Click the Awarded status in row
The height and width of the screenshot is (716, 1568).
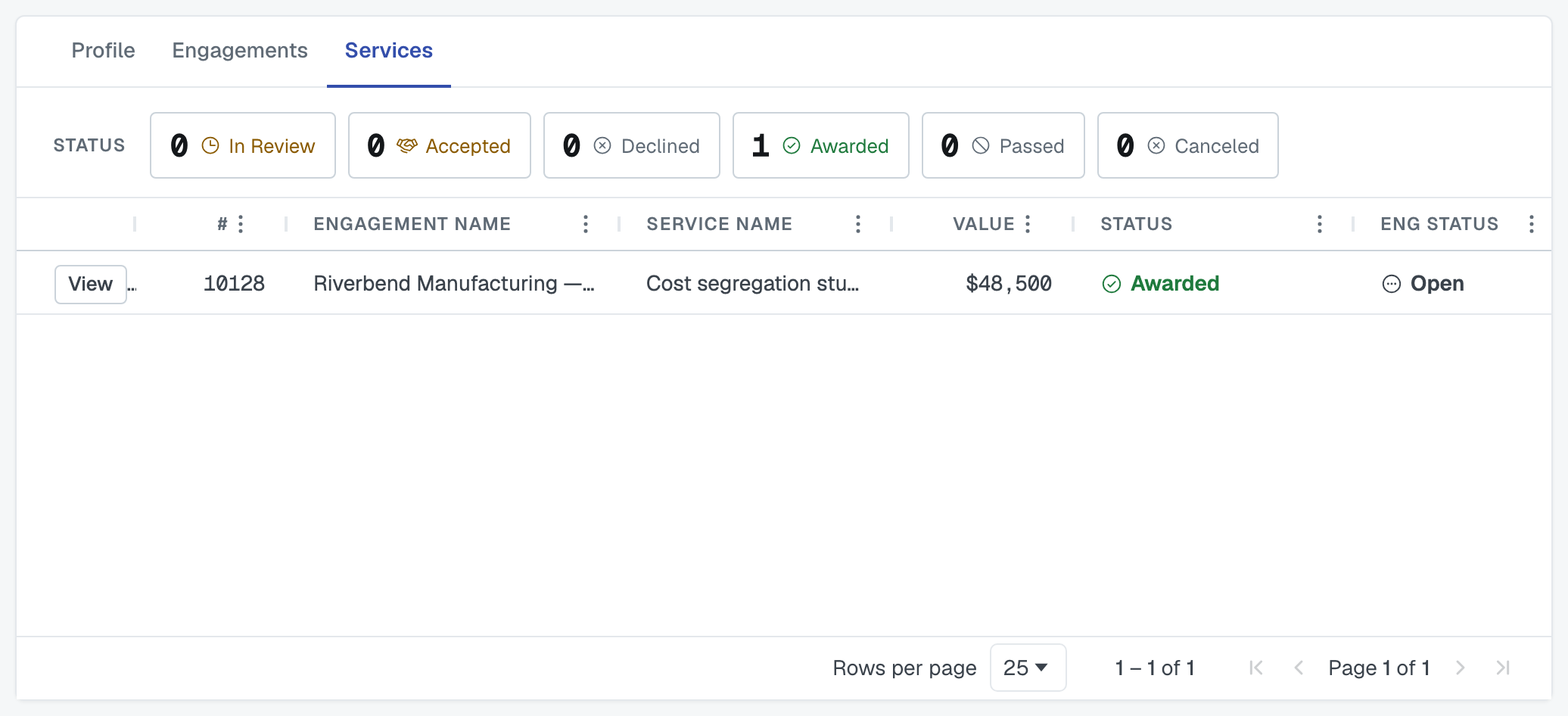[1161, 284]
